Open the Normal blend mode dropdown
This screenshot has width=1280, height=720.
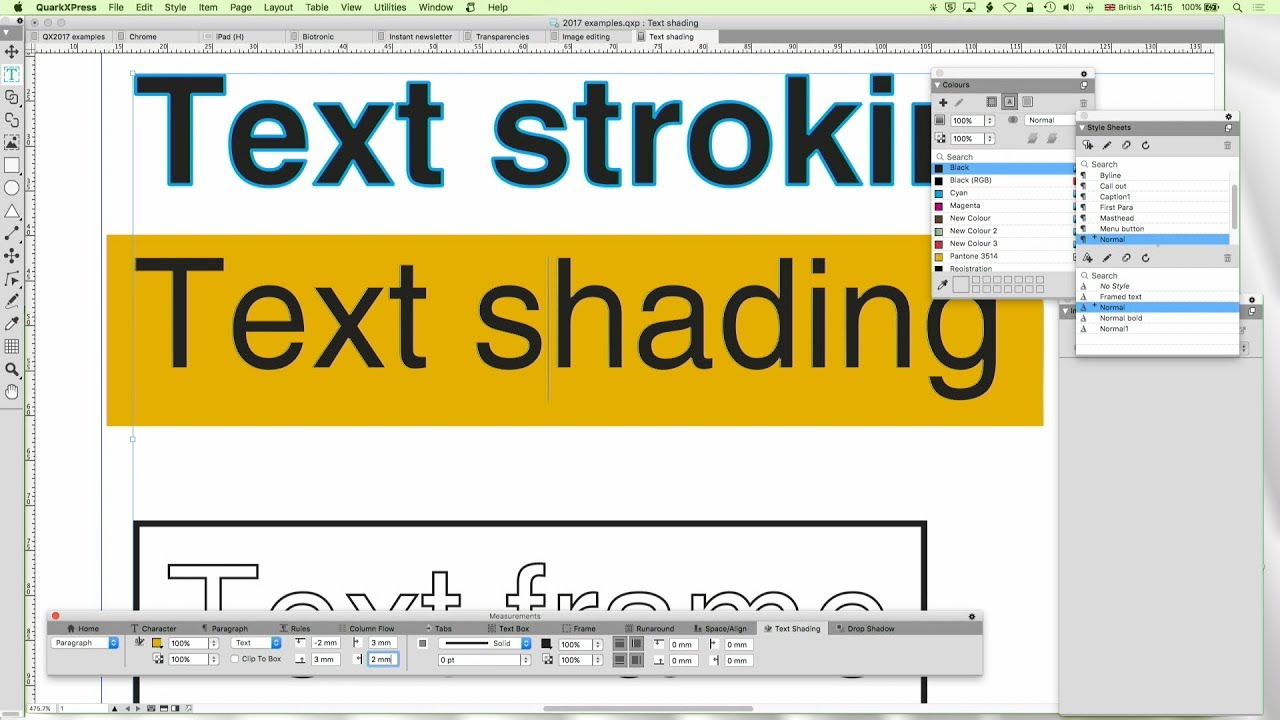pyautogui.click(x=1050, y=120)
